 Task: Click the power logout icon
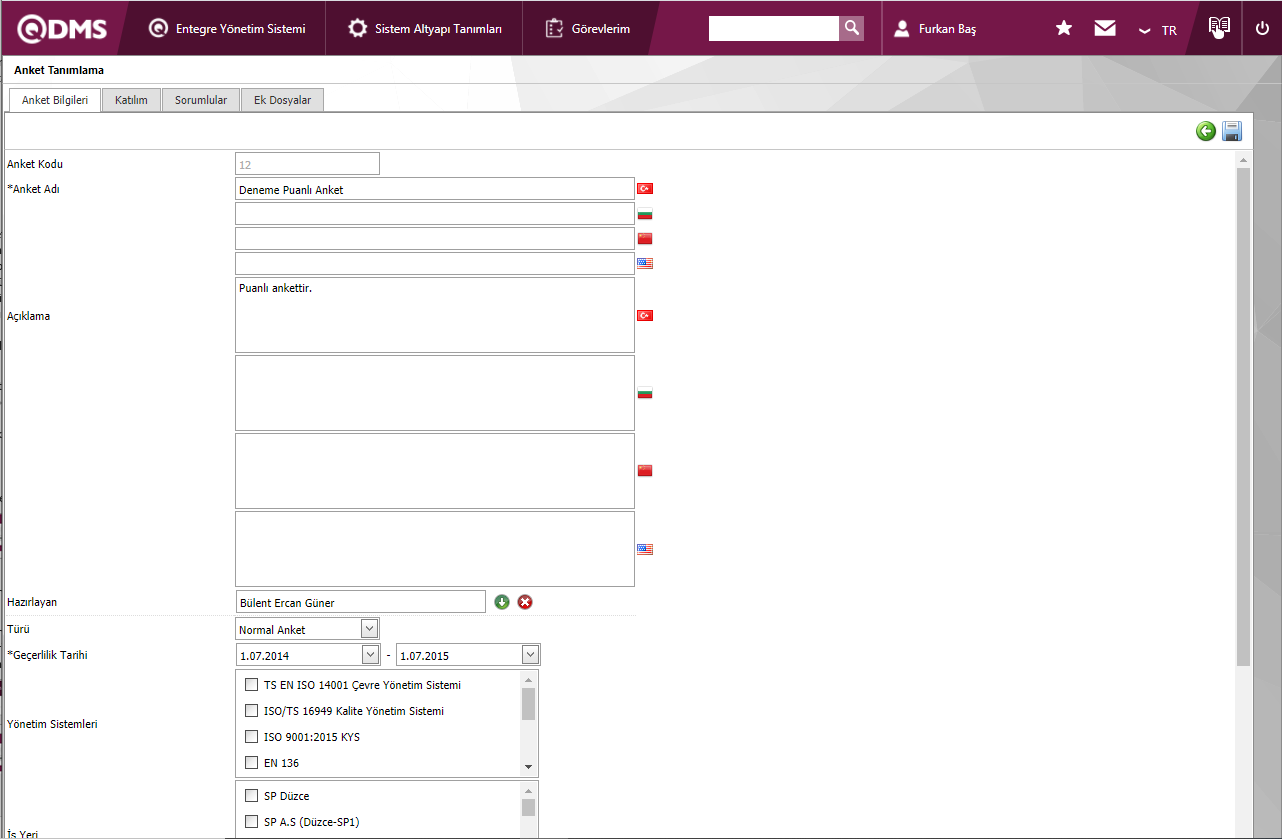pos(1262,29)
